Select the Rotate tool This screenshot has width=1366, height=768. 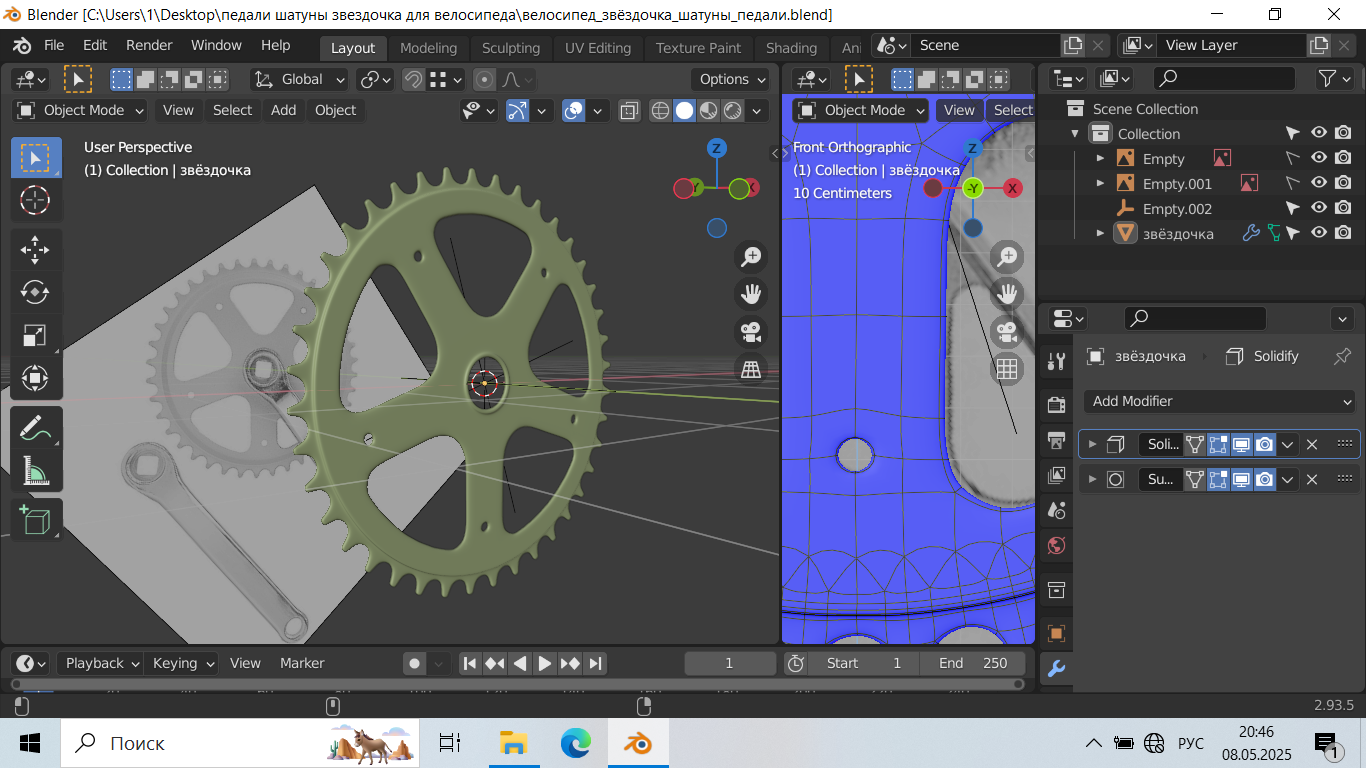36,292
